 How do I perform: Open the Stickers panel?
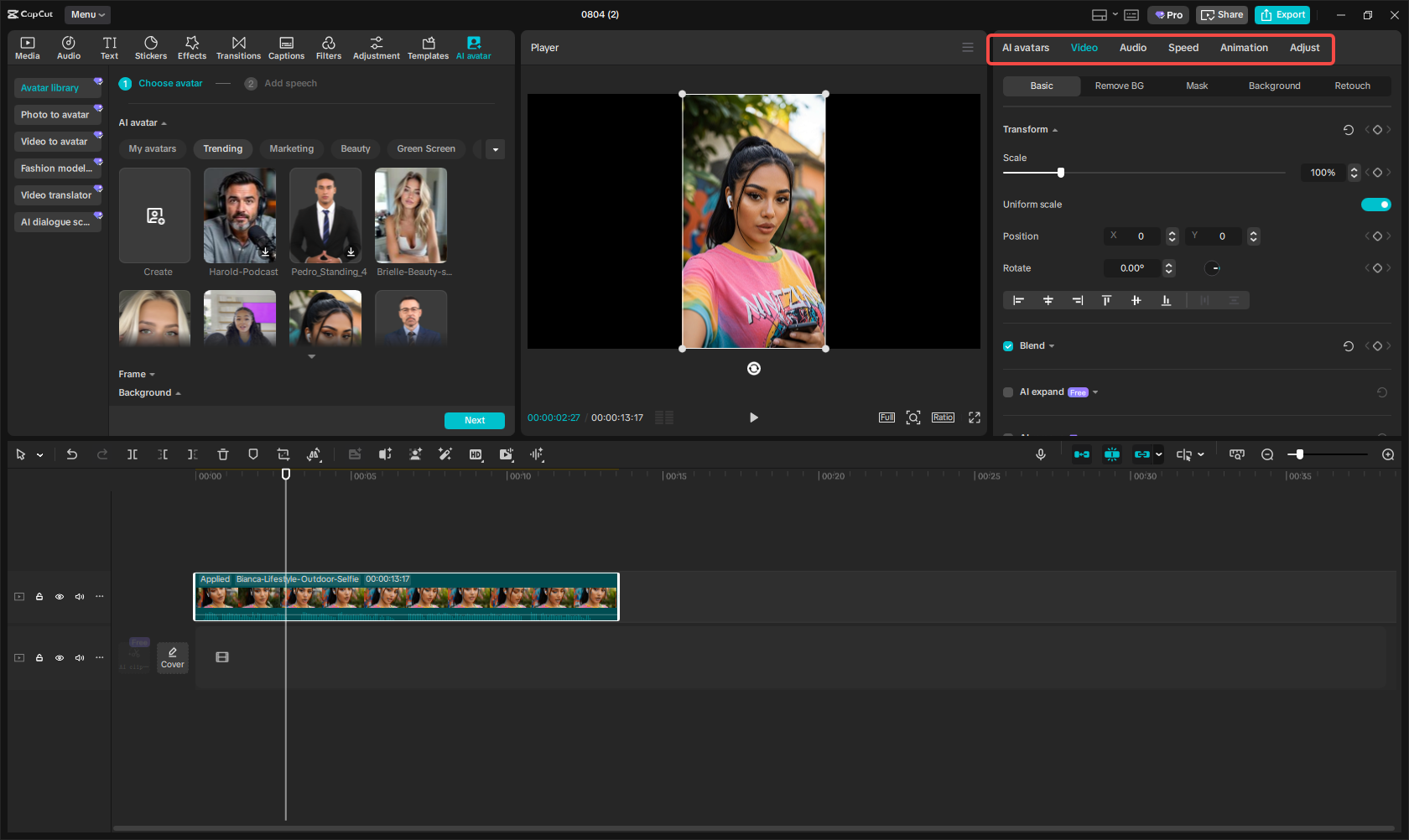tap(151, 46)
